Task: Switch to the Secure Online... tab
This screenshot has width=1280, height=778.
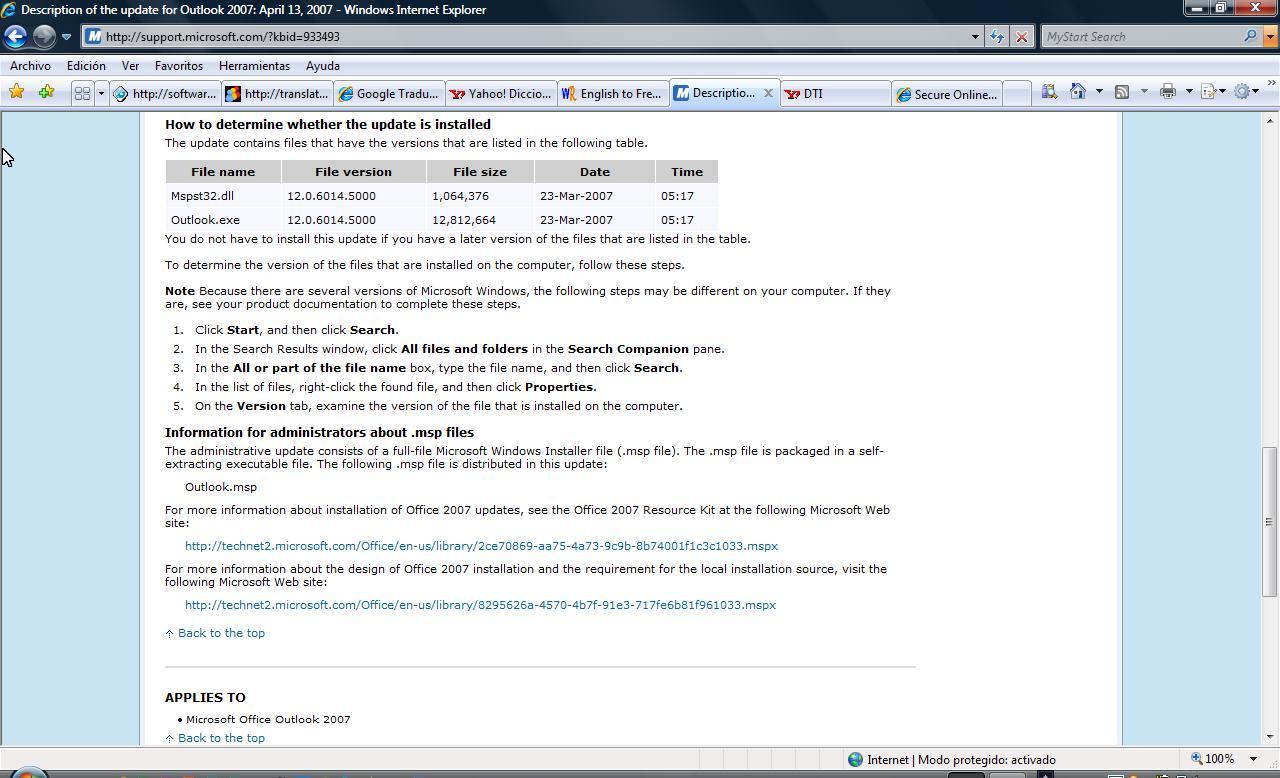Action: (x=946, y=93)
